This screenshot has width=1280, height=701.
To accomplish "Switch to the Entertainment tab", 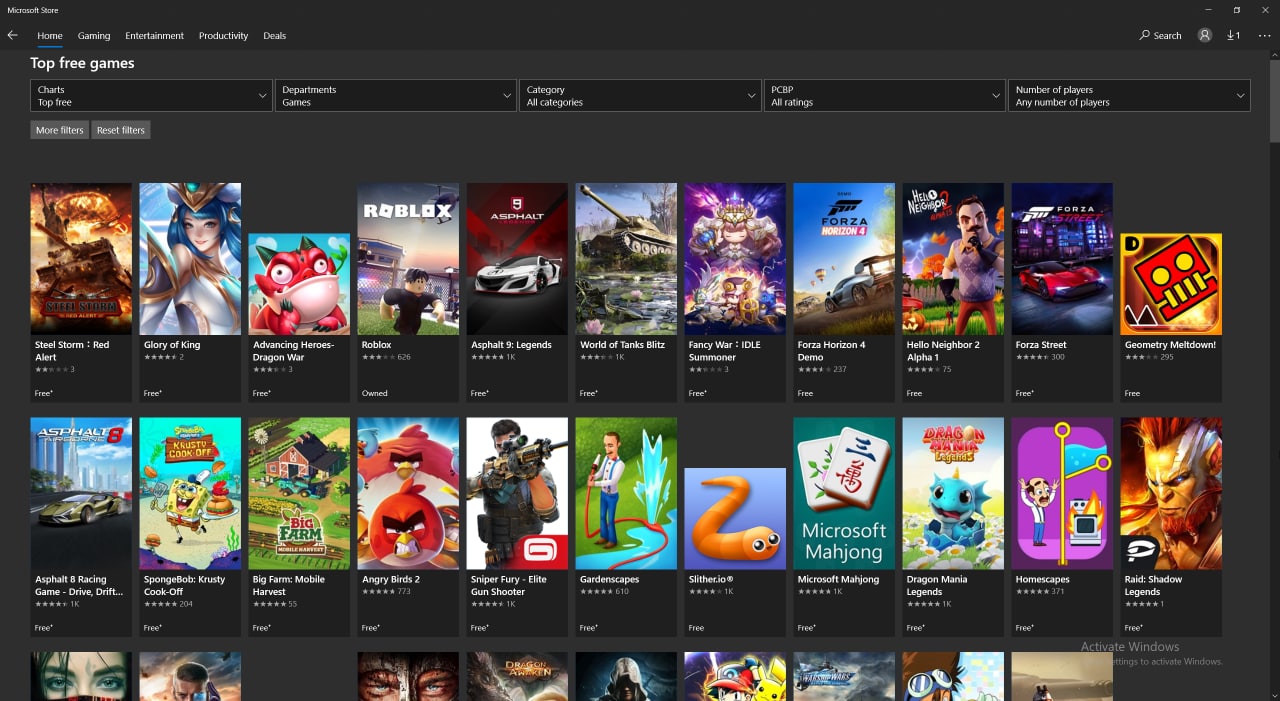I will click(x=154, y=36).
